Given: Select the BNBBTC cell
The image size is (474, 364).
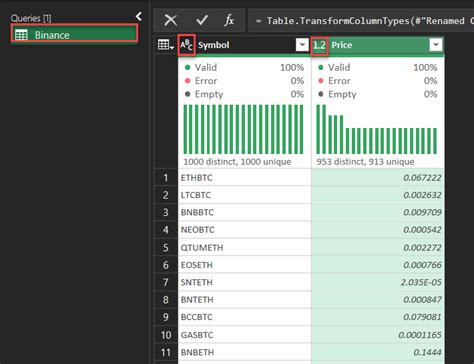Looking at the screenshot, I should [244, 212].
